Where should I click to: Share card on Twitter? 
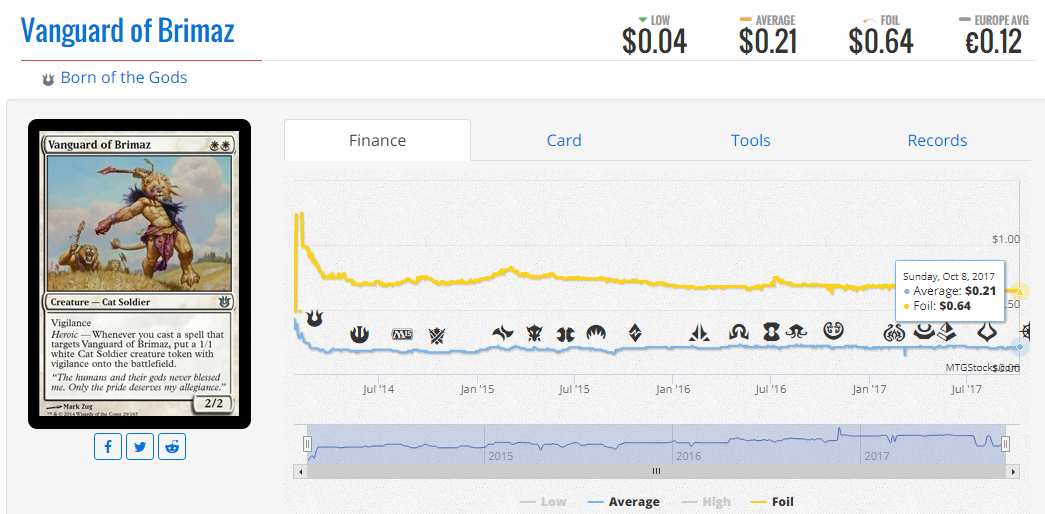point(140,446)
